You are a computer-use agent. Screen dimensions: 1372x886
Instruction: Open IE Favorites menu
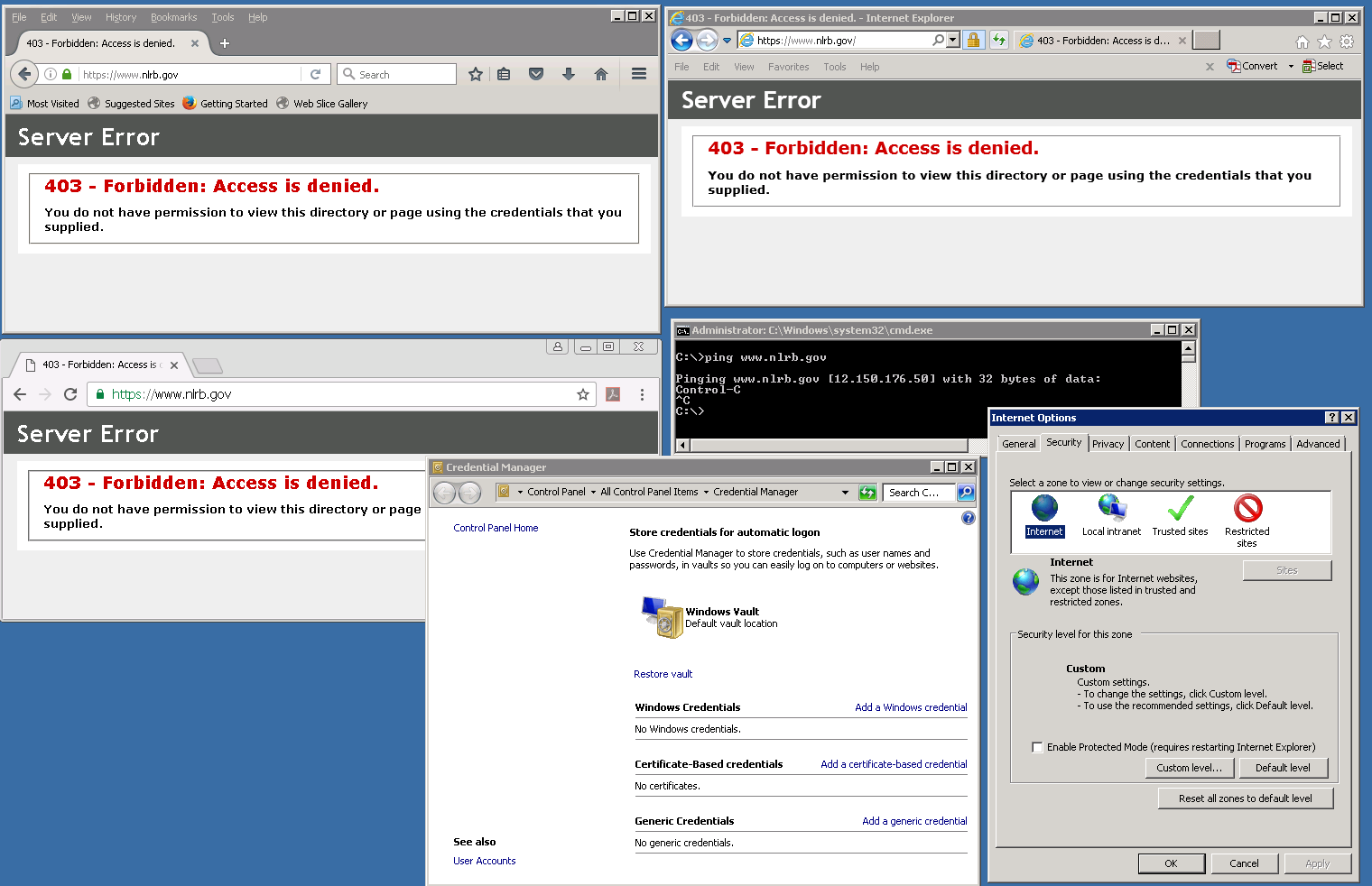788,67
